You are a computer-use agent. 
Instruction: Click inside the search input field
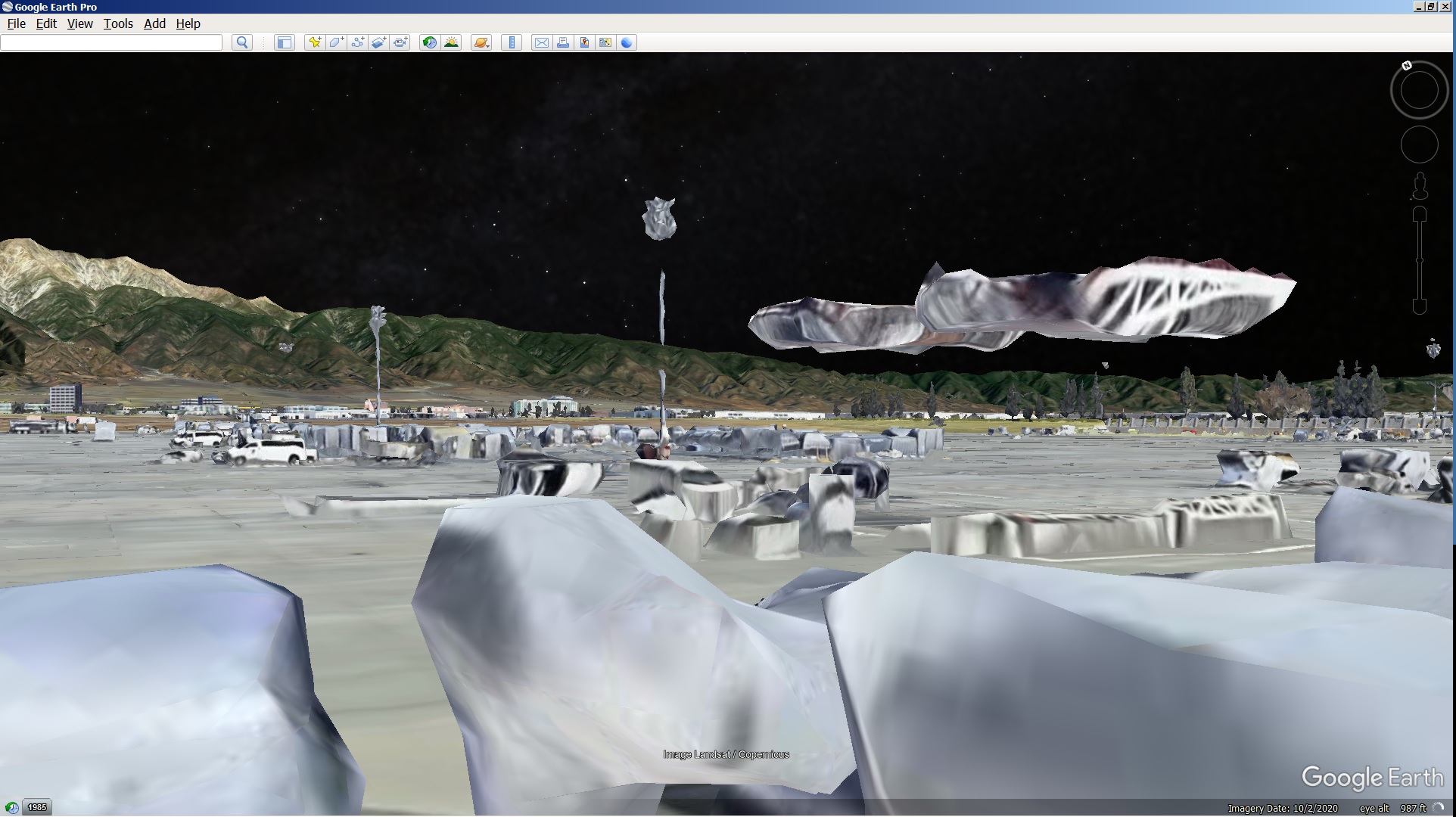[111, 42]
